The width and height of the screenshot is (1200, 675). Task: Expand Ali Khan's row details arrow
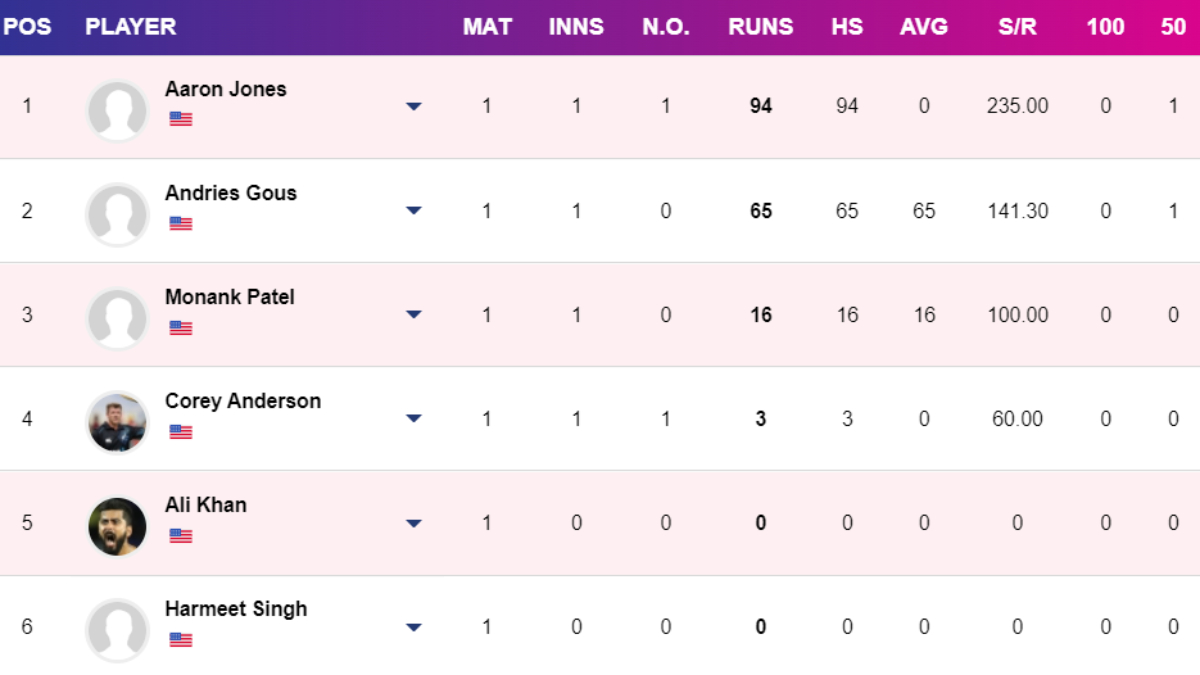tap(414, 523)
